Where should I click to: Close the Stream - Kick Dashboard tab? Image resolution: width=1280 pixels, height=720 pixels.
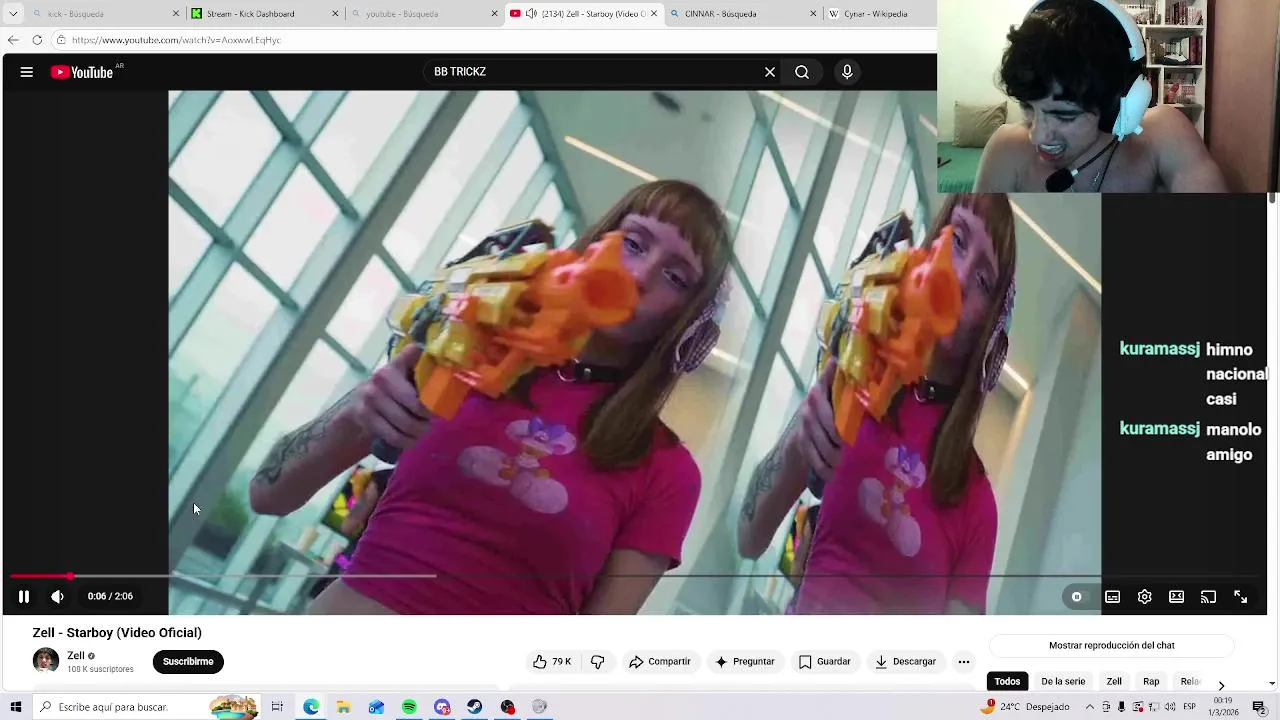coord(335,14)
